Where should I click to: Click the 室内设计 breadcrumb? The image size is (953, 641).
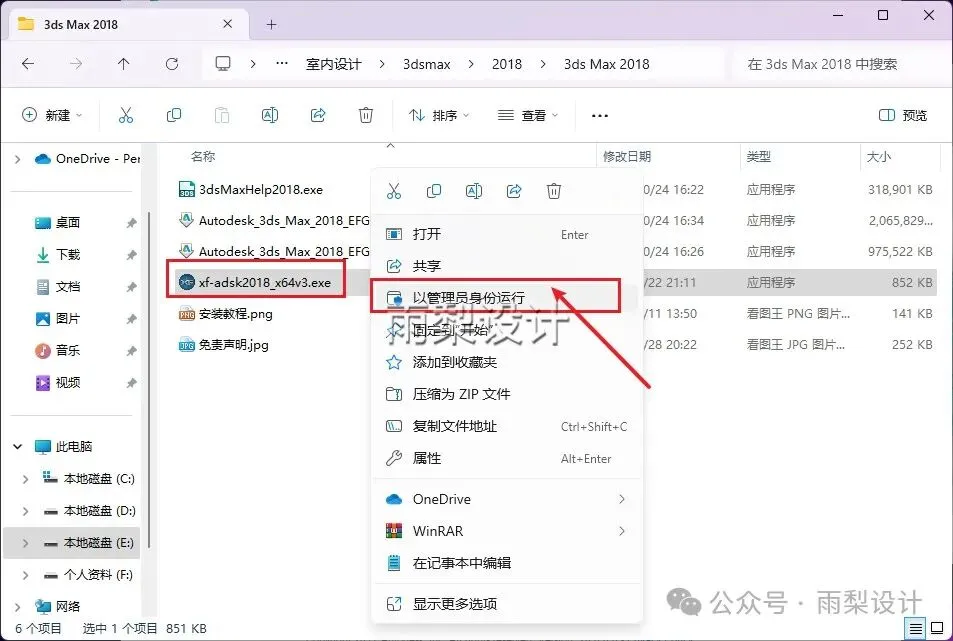click(x=334, y=64)
